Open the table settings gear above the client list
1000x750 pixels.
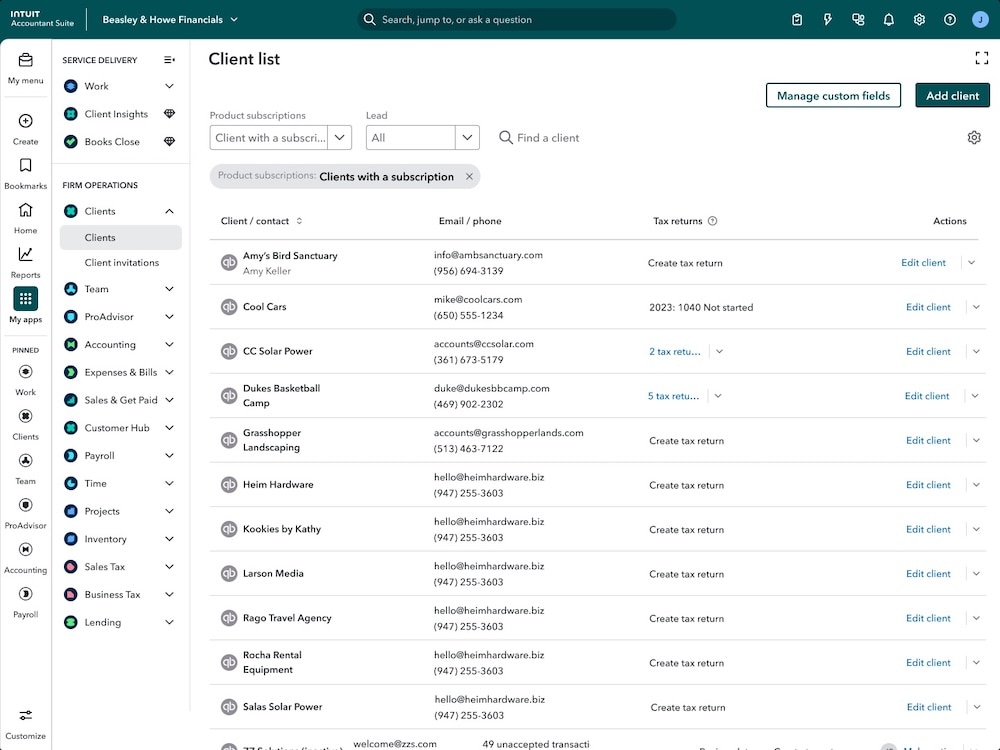974,137
